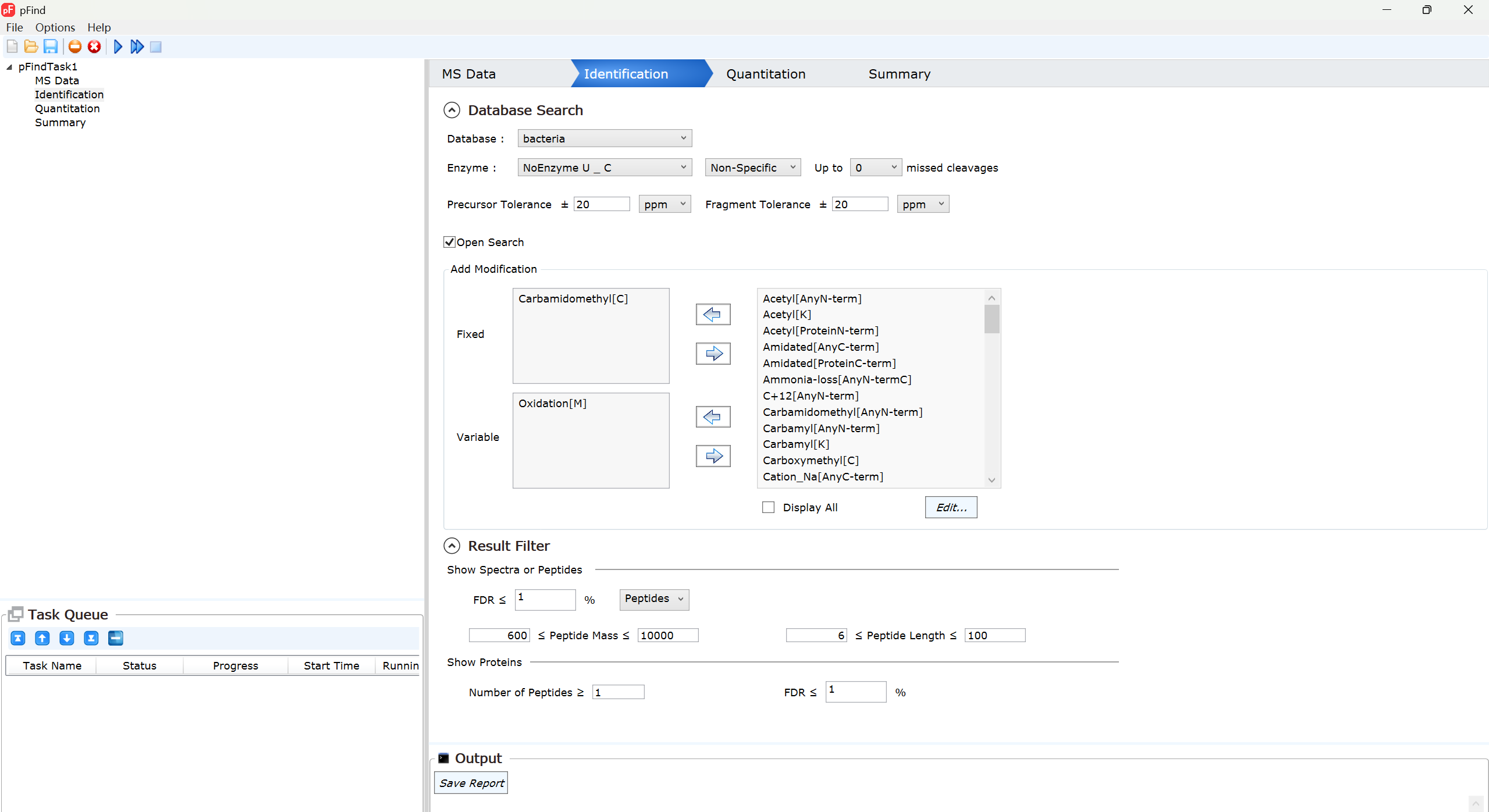The height and width of the screenshot is (812, 1489).
Task: Switch to the Quantitation tab
Action: [766, 74]
